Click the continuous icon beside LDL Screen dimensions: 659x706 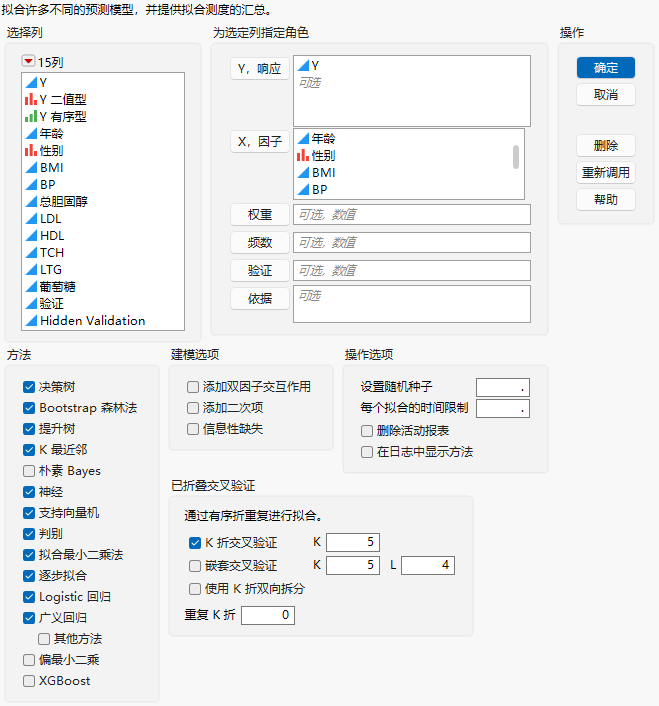click(x=31, y=218)
